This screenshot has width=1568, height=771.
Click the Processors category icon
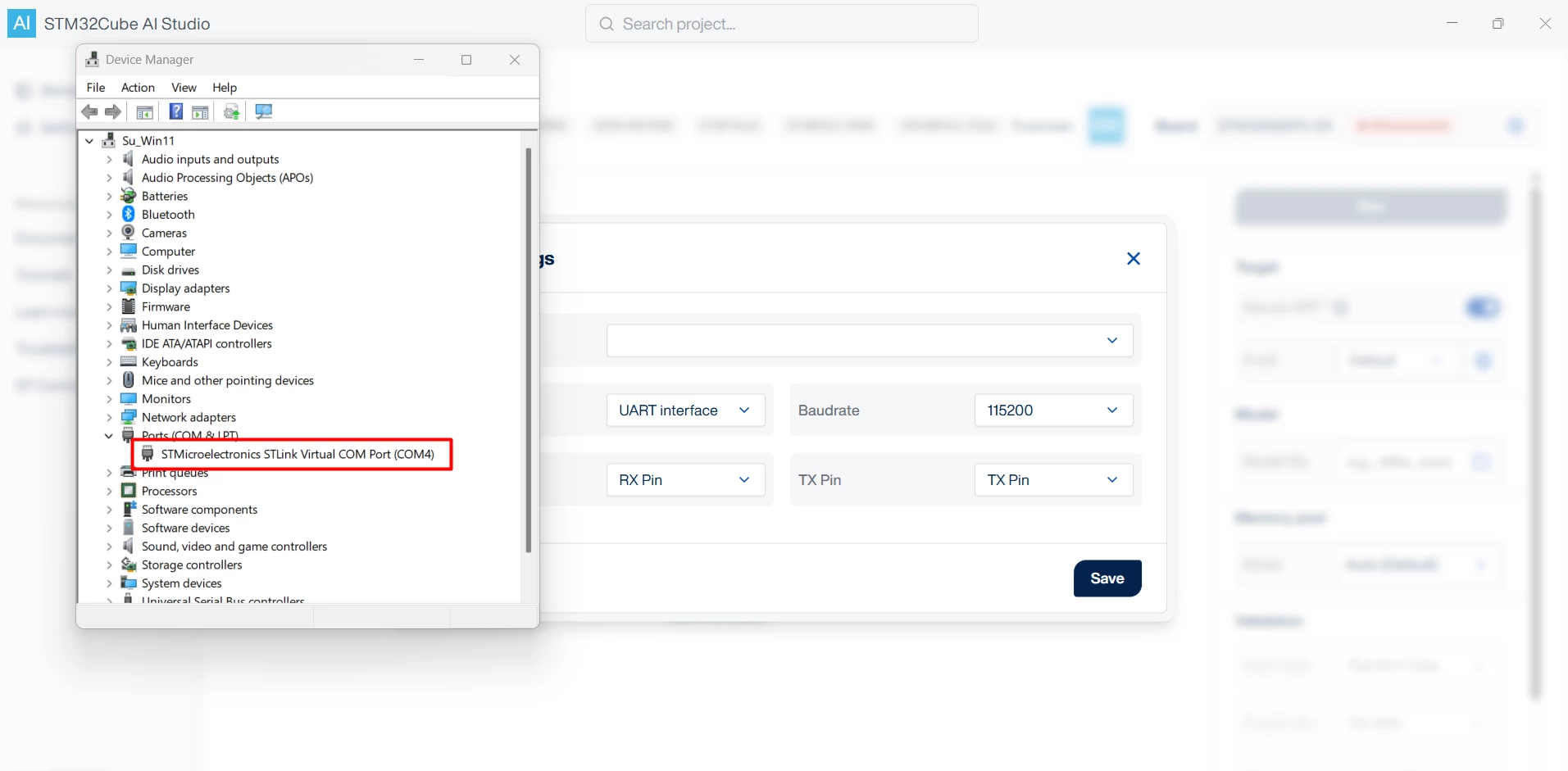click(x=129, y=491)
